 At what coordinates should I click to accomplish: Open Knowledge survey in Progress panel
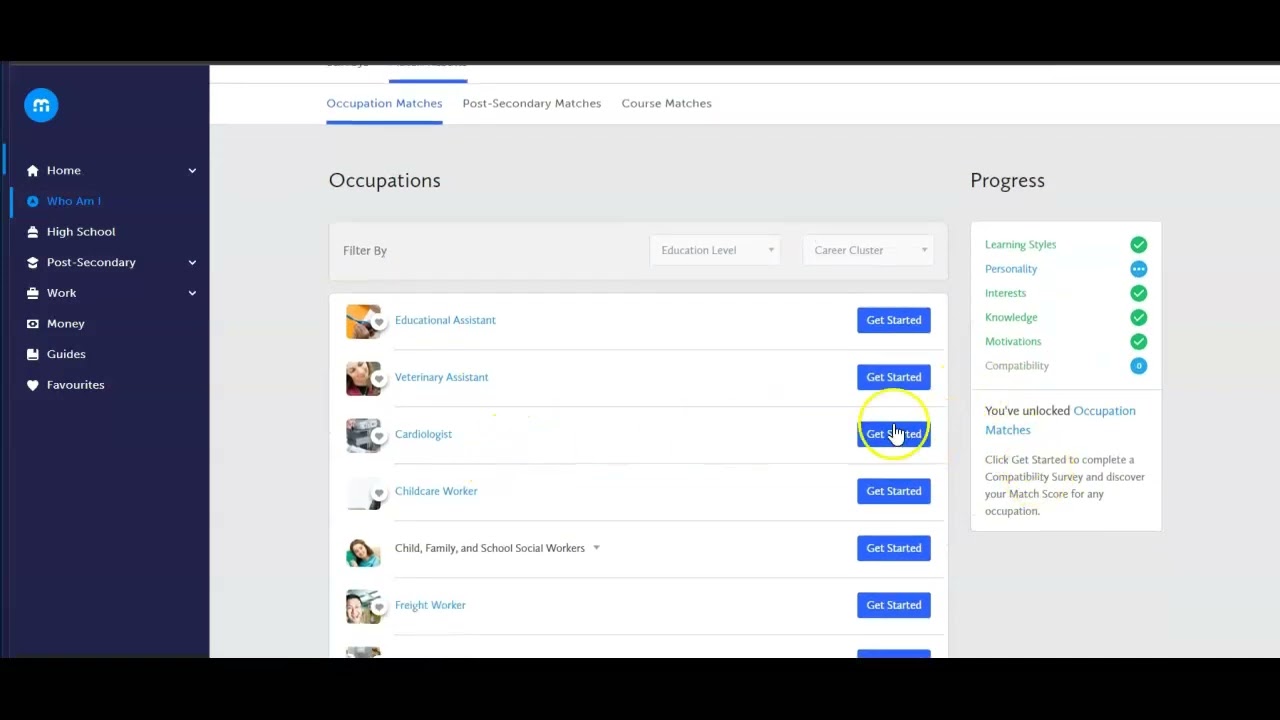click(x=1011, y=318)
